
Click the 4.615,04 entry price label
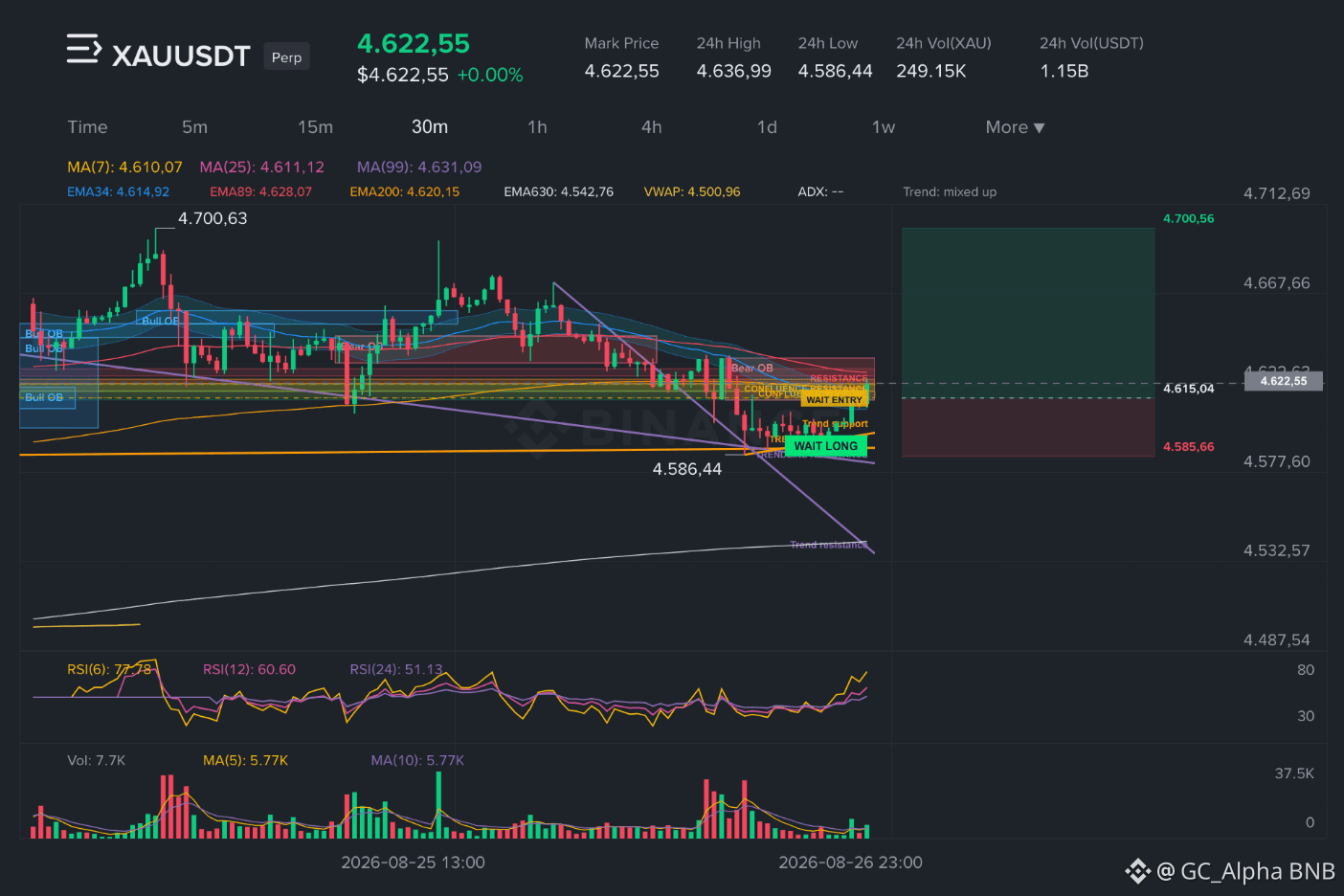[x=1188, y=389]
